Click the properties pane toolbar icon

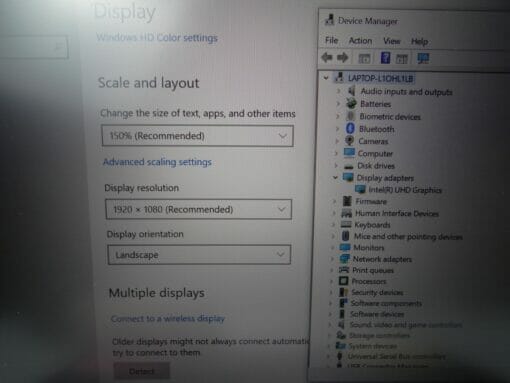point(402,59)
